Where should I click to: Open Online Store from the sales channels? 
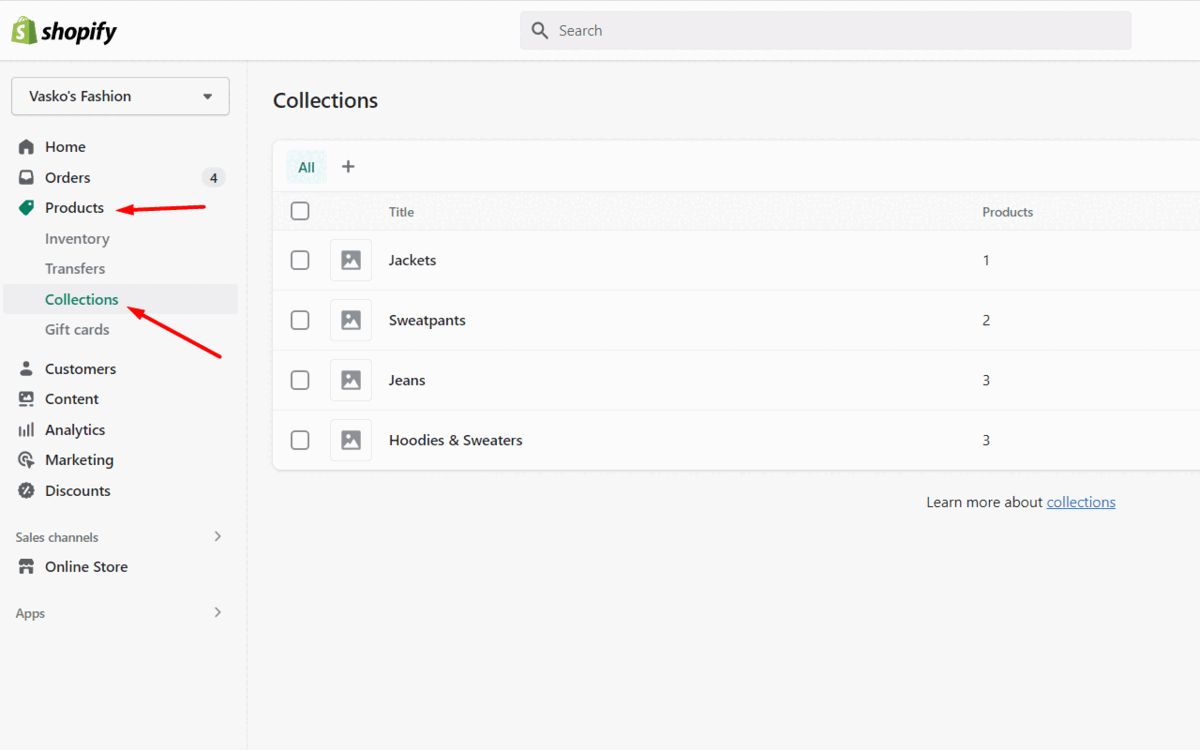[x=85, y=566]
